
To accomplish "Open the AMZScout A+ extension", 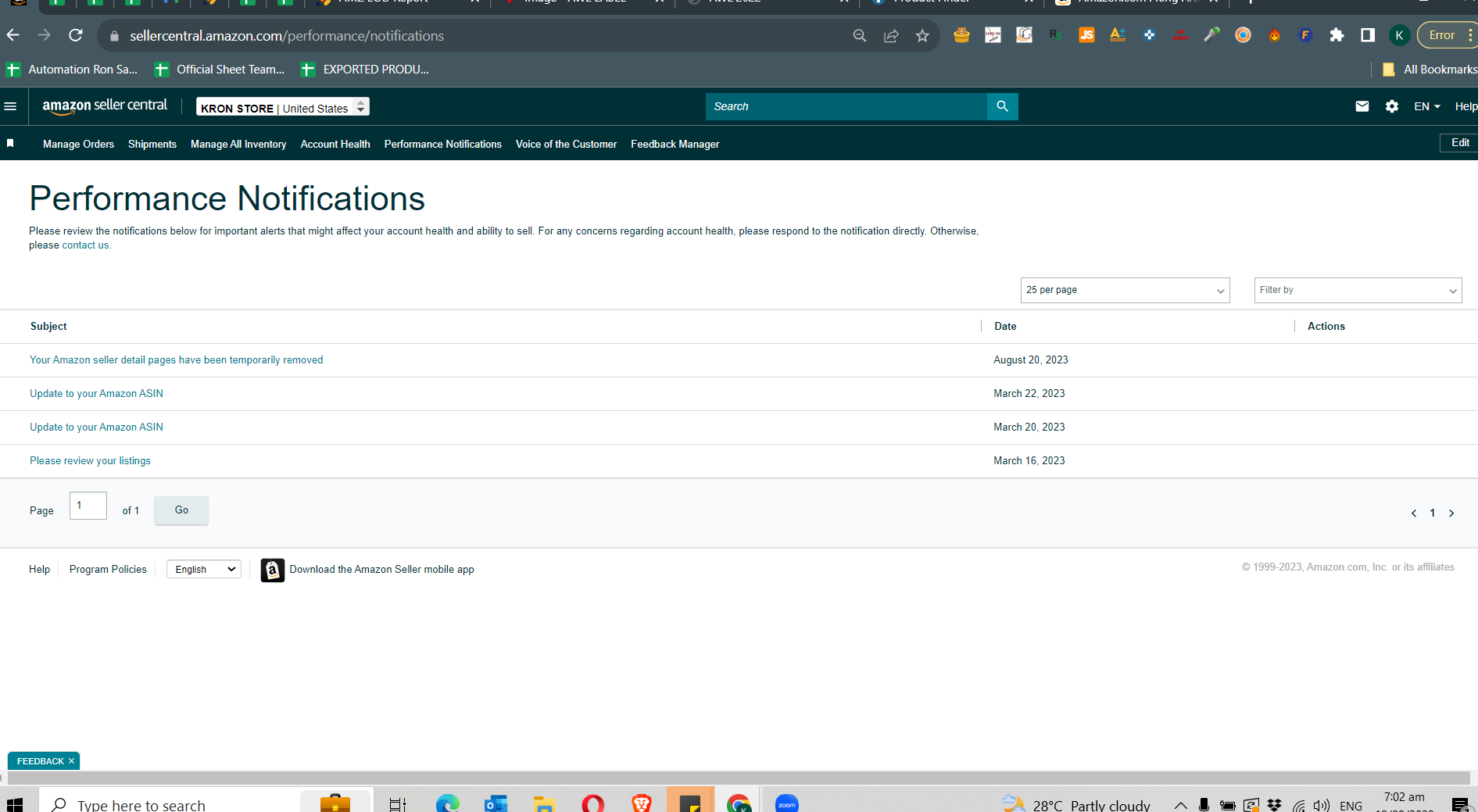I will tap(1118, 35).
